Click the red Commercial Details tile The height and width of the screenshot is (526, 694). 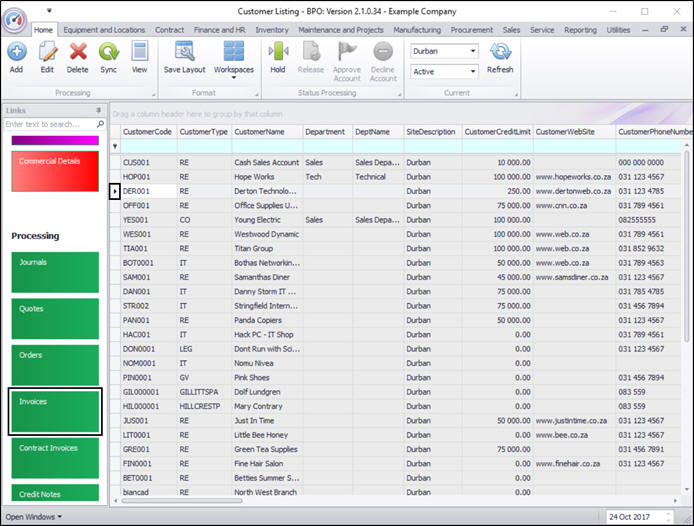55,170
